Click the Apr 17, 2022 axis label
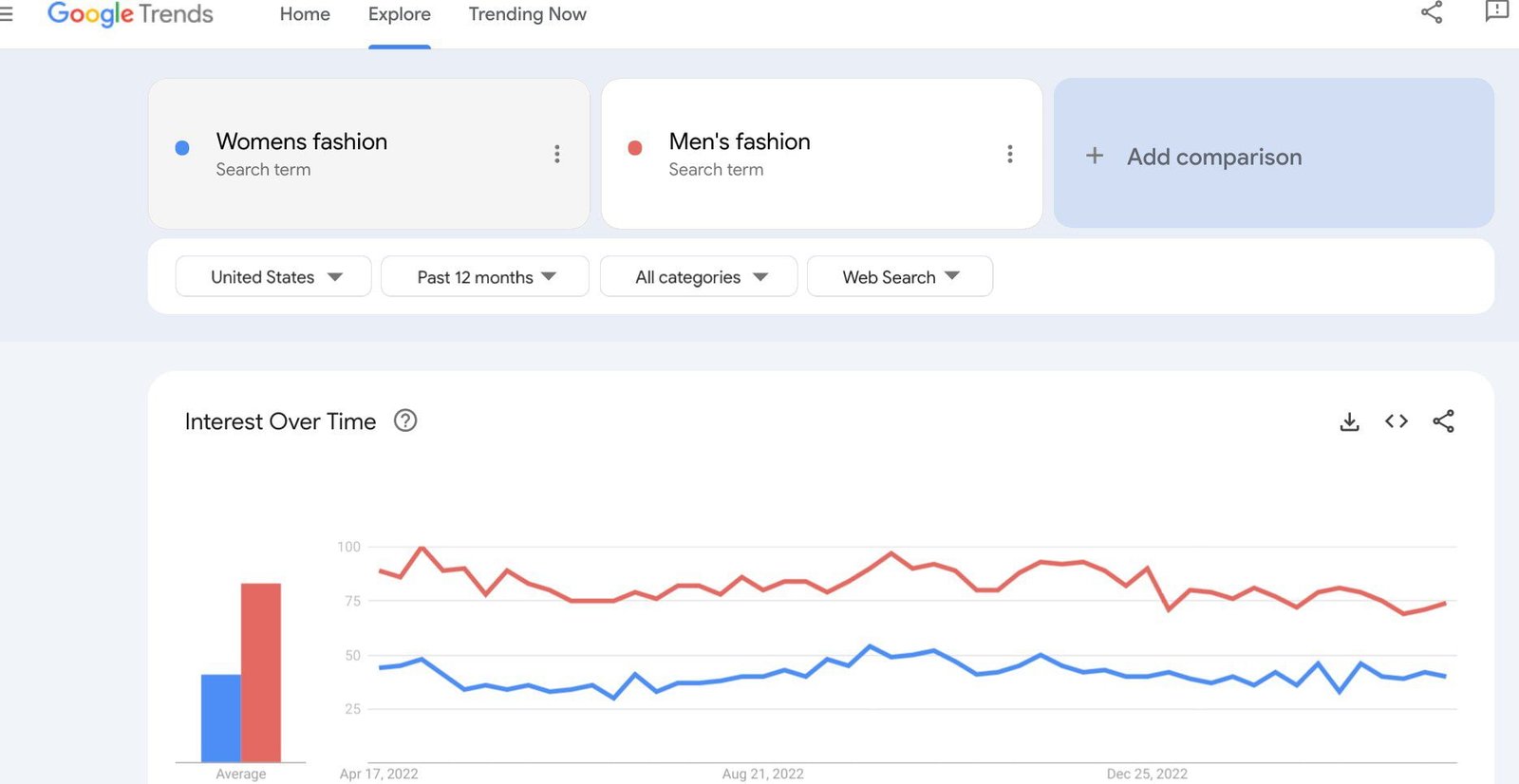 (379, 774)
